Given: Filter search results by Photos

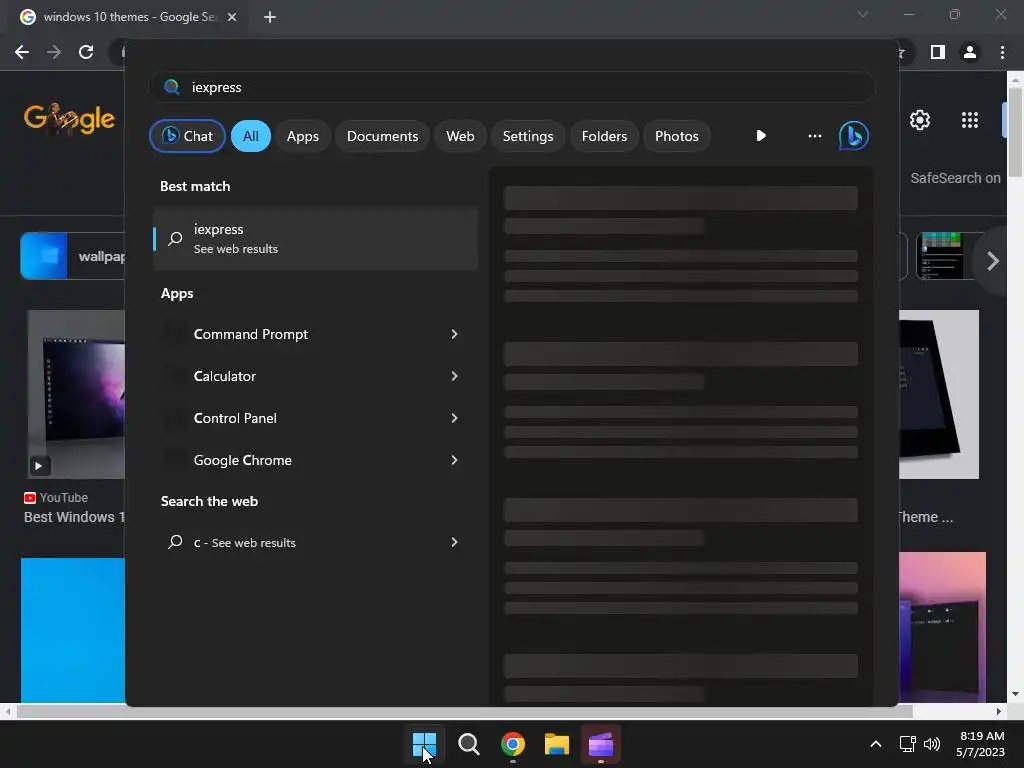Looking at the screenshot, I should (x=677, y=136).
